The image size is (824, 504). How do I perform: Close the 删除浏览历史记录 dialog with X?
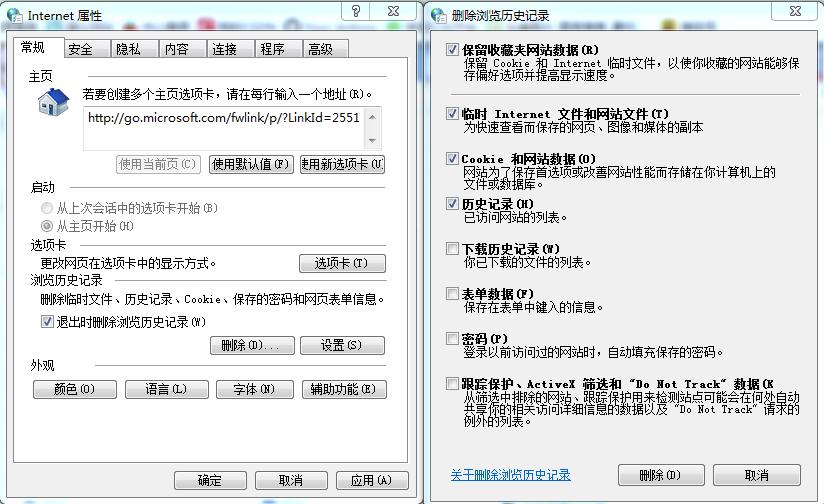tap(795, 11)
